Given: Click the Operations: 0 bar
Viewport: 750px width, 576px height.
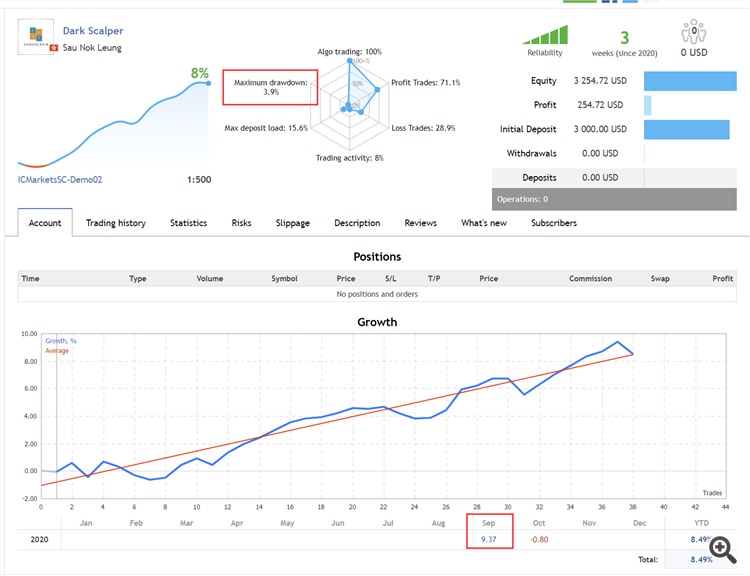Looking at the screenshot, I should [614, 199].
